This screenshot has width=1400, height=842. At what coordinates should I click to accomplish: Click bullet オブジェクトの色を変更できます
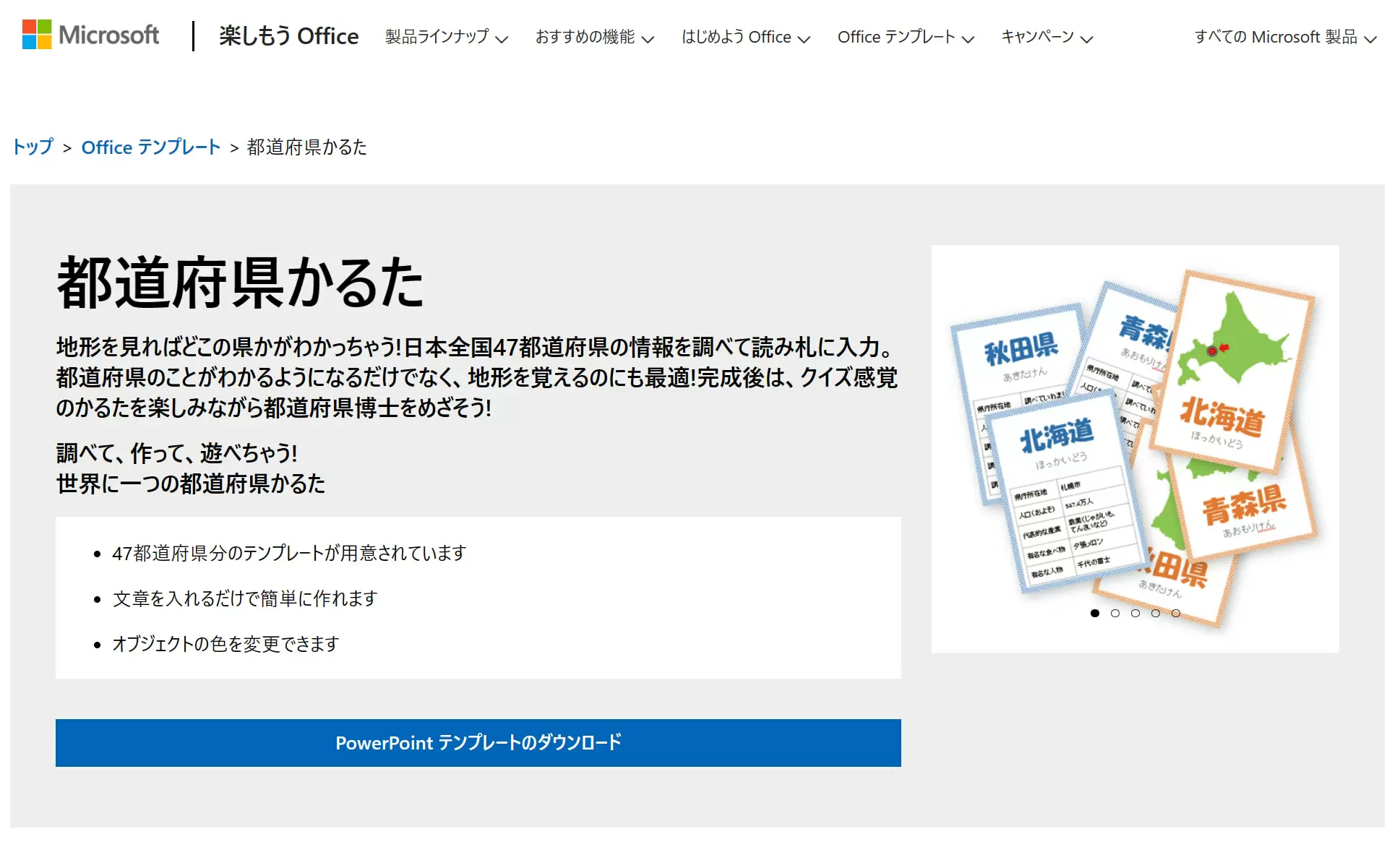coord(226,643)
